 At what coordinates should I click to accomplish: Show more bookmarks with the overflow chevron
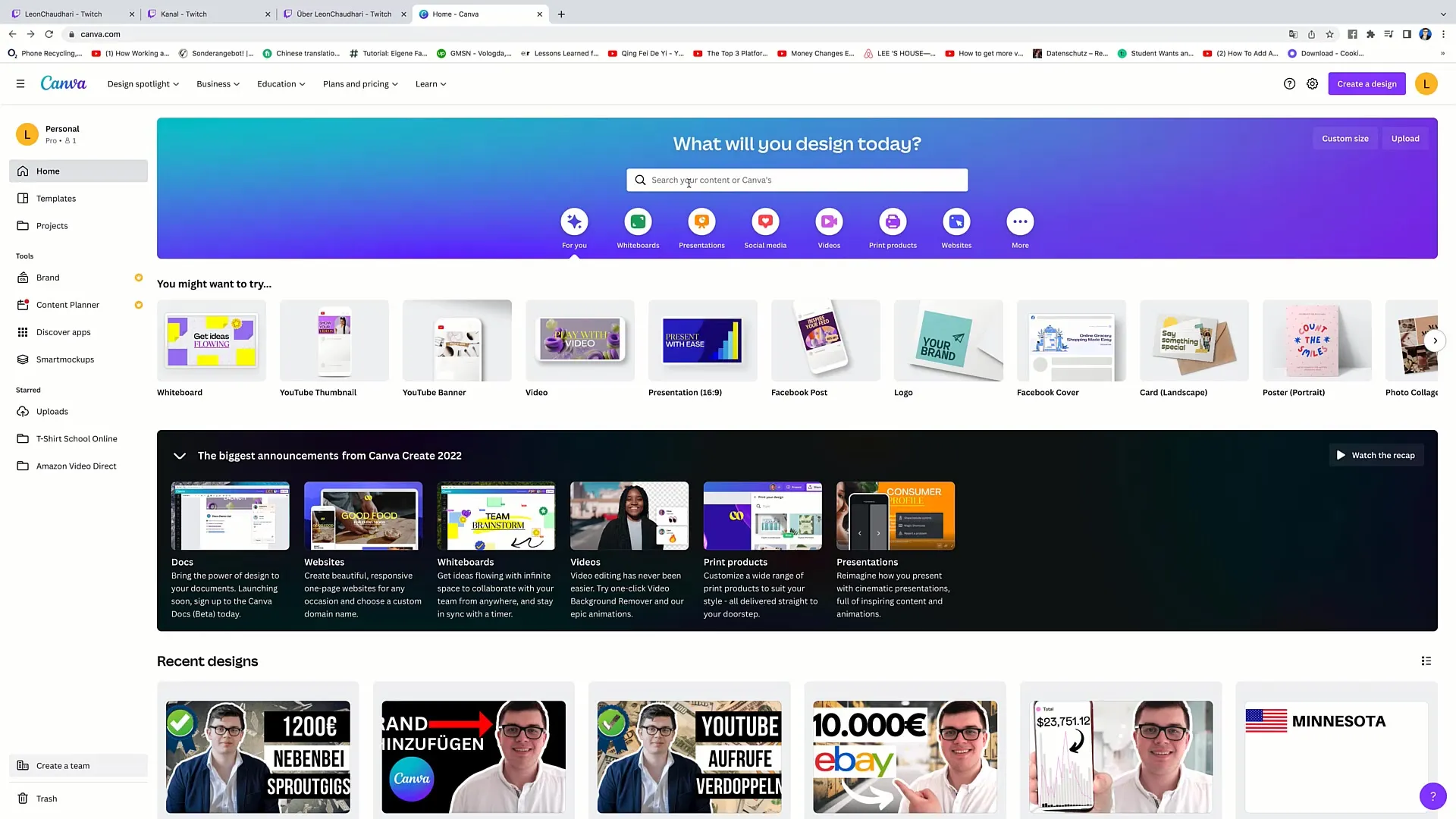1442,54
